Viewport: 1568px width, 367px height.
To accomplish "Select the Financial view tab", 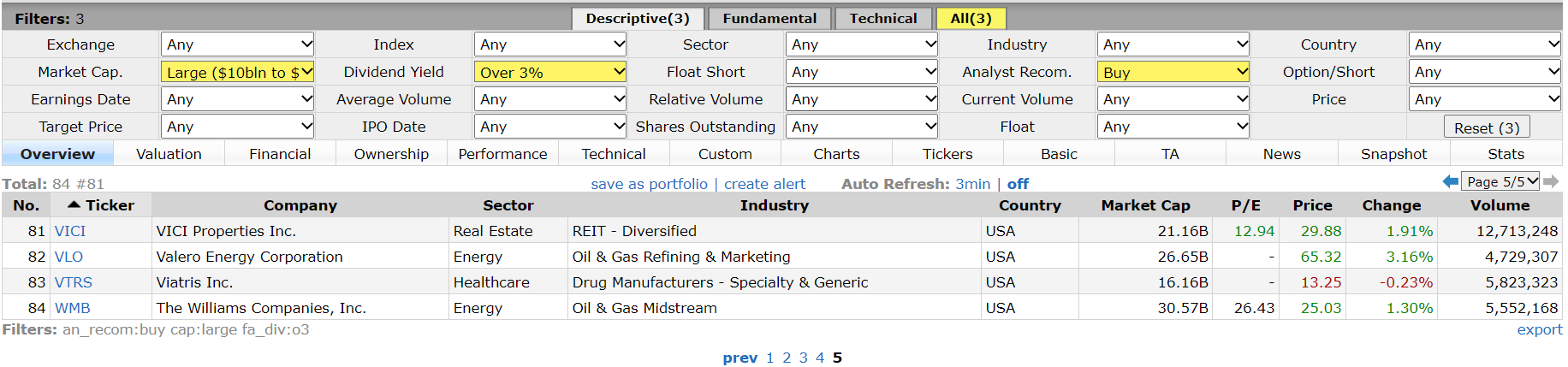I will click(x=280, y=154).
